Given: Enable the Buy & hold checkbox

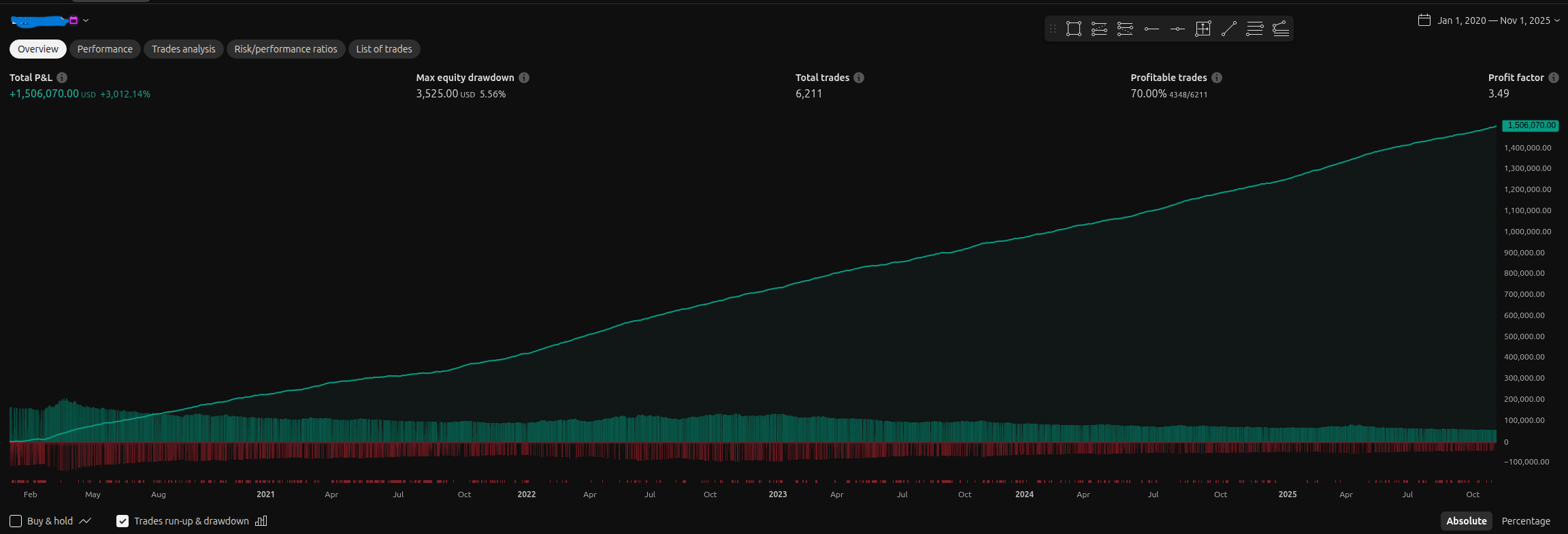Looking at the screenshot, I should click(16, 521).
